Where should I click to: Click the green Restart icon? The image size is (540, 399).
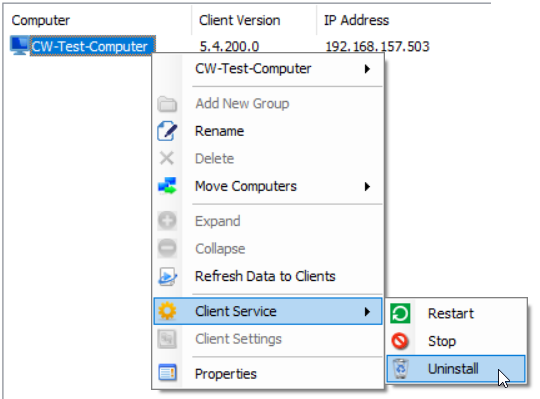[400, 313]
